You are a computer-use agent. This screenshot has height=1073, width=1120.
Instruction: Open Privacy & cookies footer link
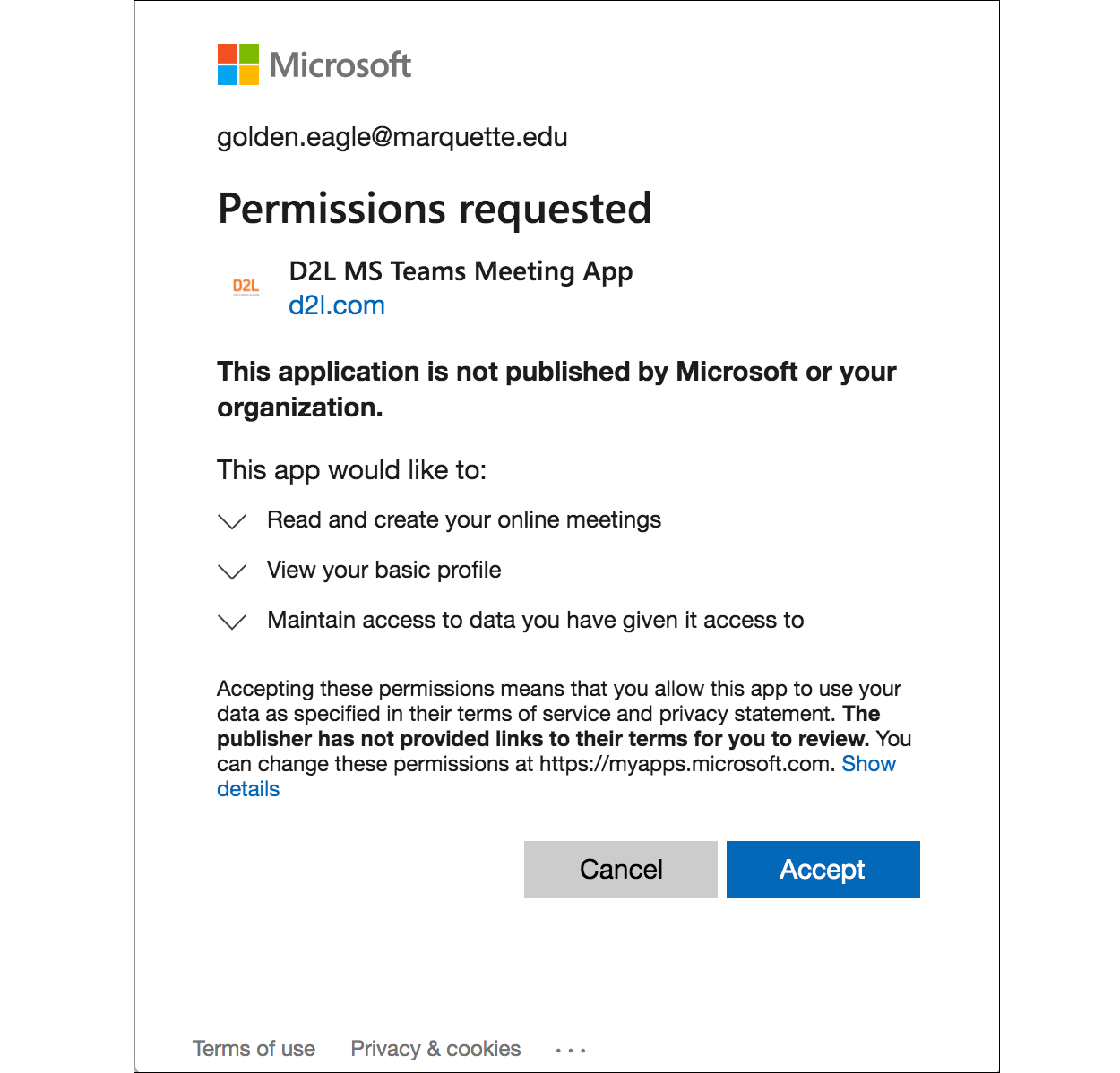(x=435, y=1049)
